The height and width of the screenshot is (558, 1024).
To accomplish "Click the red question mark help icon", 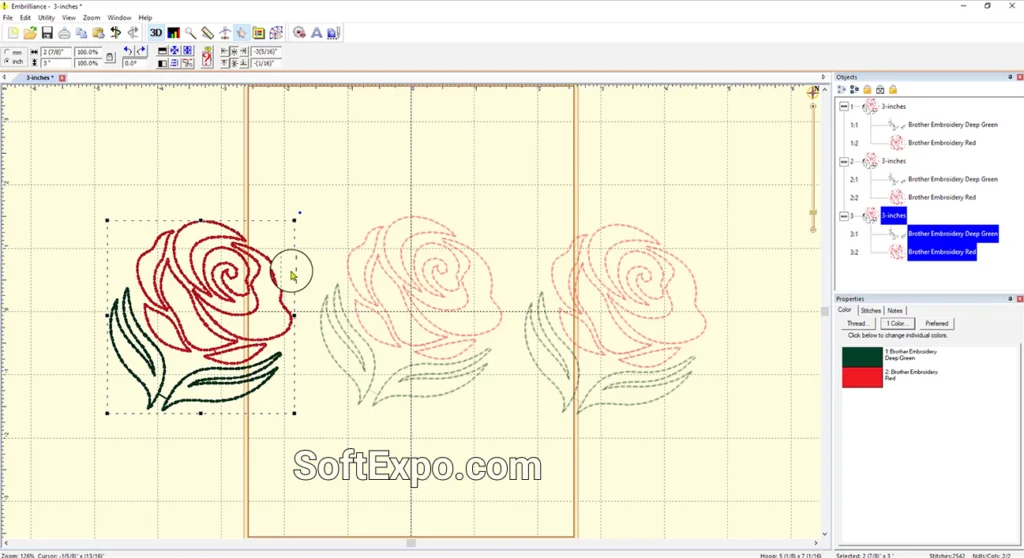I will (207, 57).
